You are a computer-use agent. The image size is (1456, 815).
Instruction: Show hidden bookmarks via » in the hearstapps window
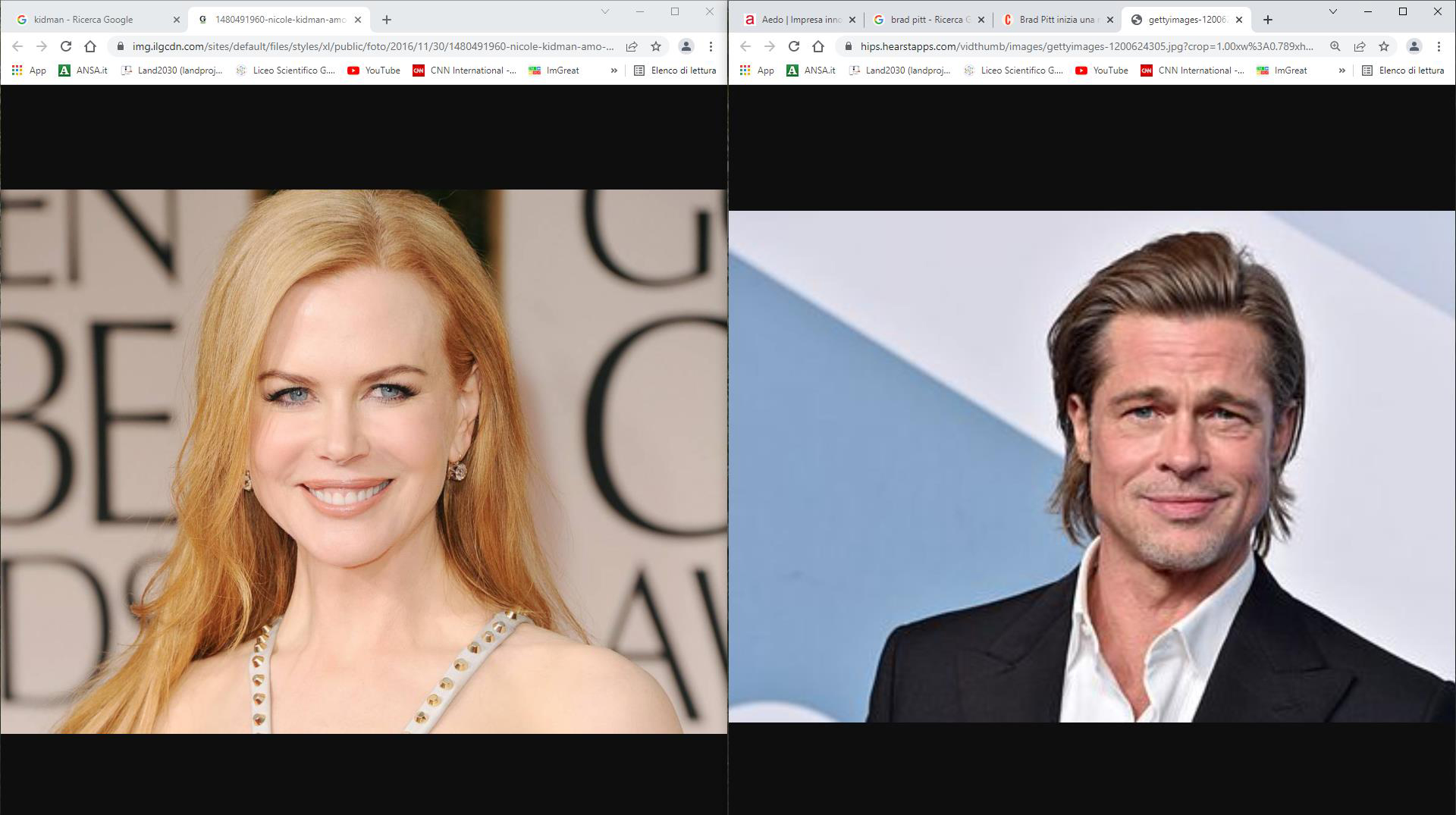pos(1341,71)
